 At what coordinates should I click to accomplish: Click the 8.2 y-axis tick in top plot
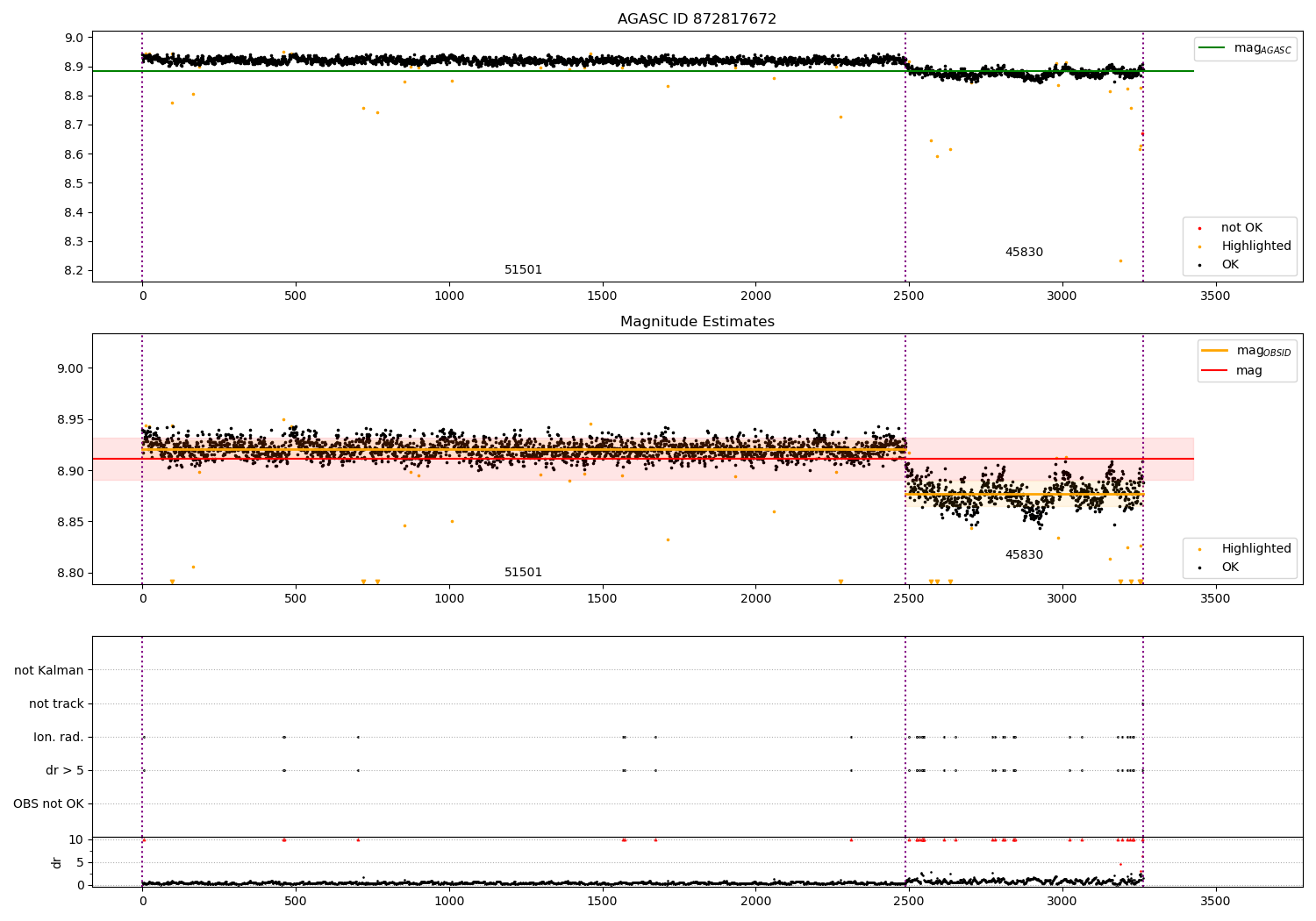tap(75, 270)
